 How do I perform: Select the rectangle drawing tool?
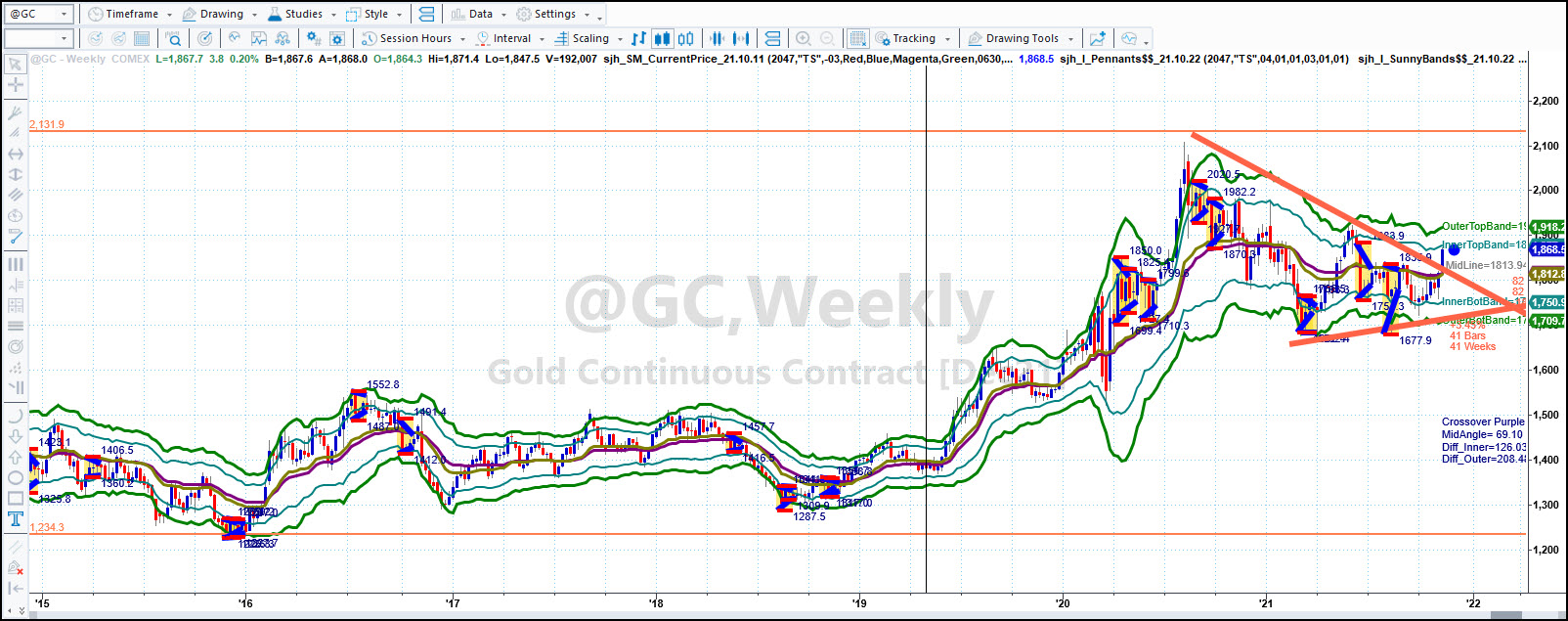pos(15,499)
